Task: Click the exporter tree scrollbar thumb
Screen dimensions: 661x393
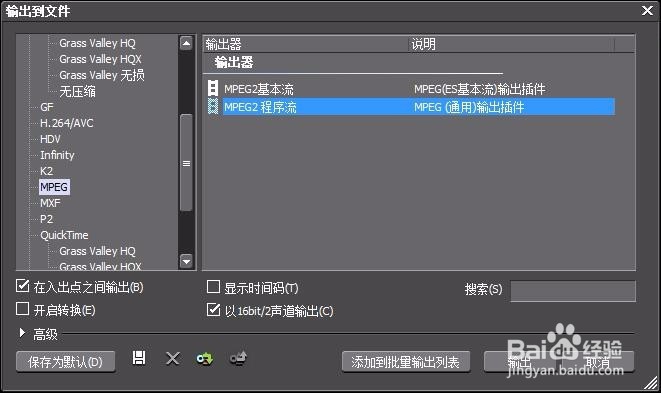Action: tap(186, 163)
